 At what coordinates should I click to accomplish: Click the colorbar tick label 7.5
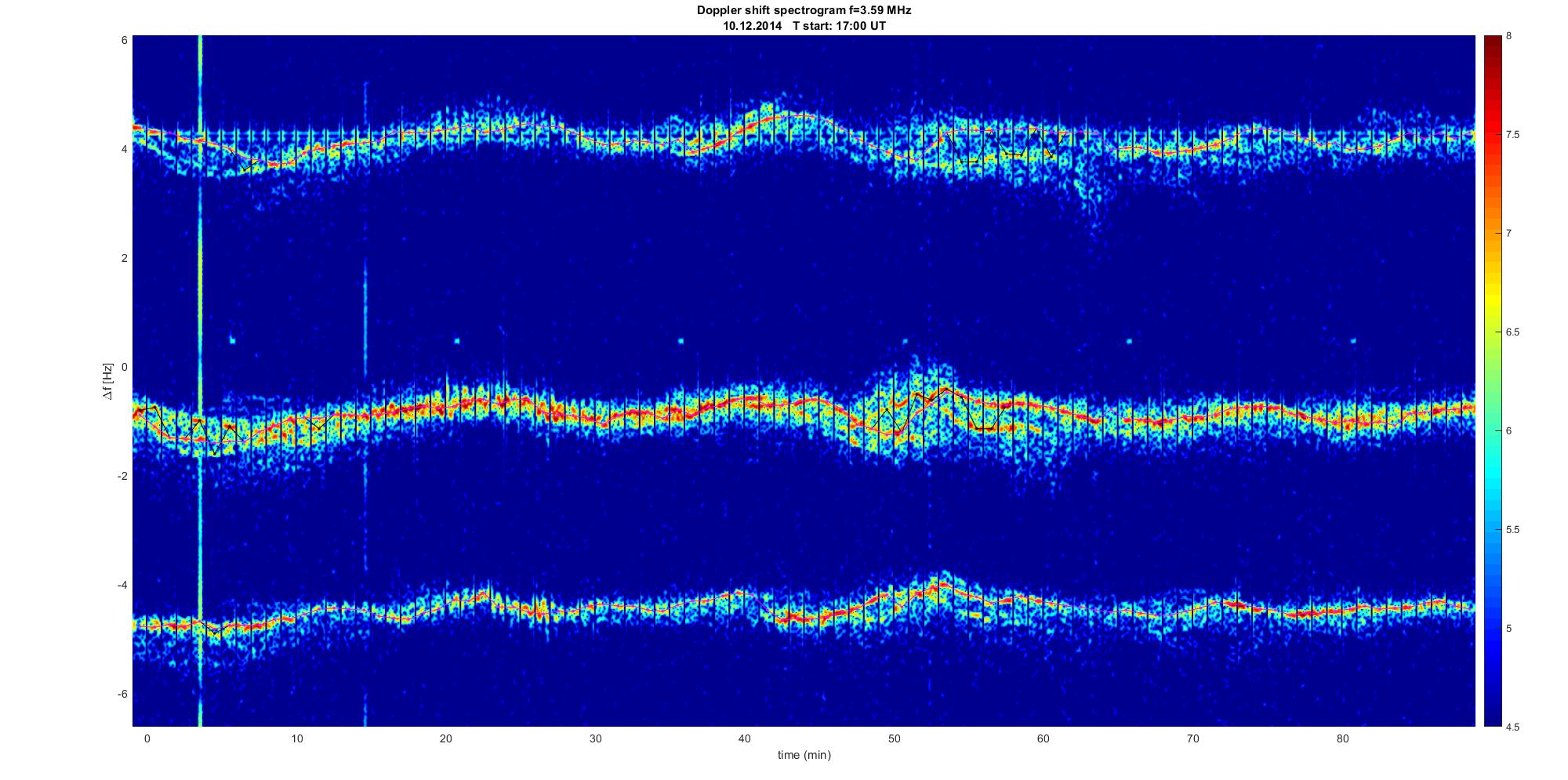(1513, 135)
